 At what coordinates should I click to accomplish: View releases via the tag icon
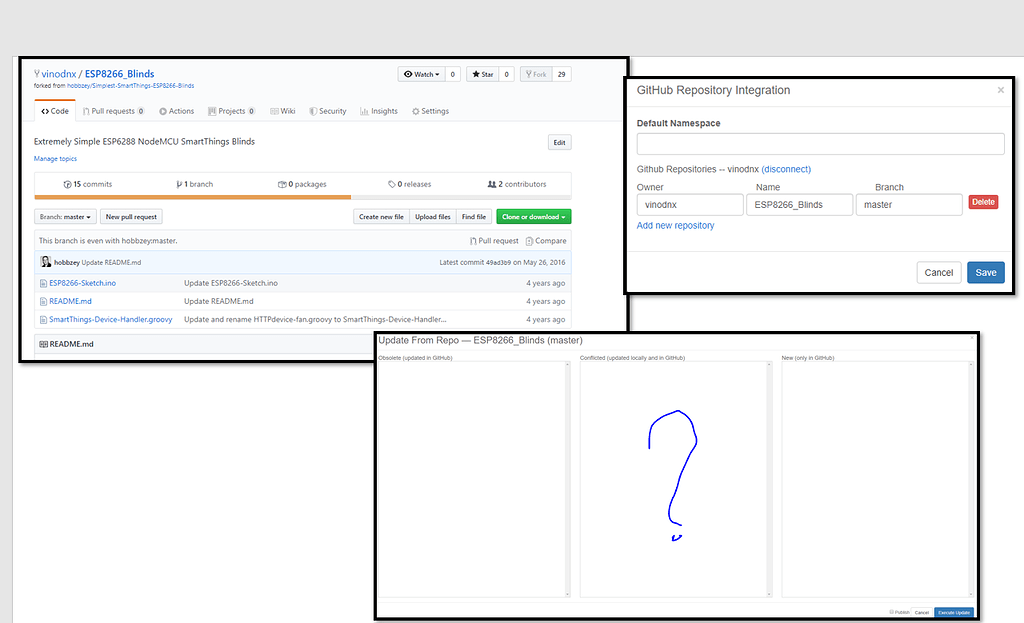(x=392, y=184)
